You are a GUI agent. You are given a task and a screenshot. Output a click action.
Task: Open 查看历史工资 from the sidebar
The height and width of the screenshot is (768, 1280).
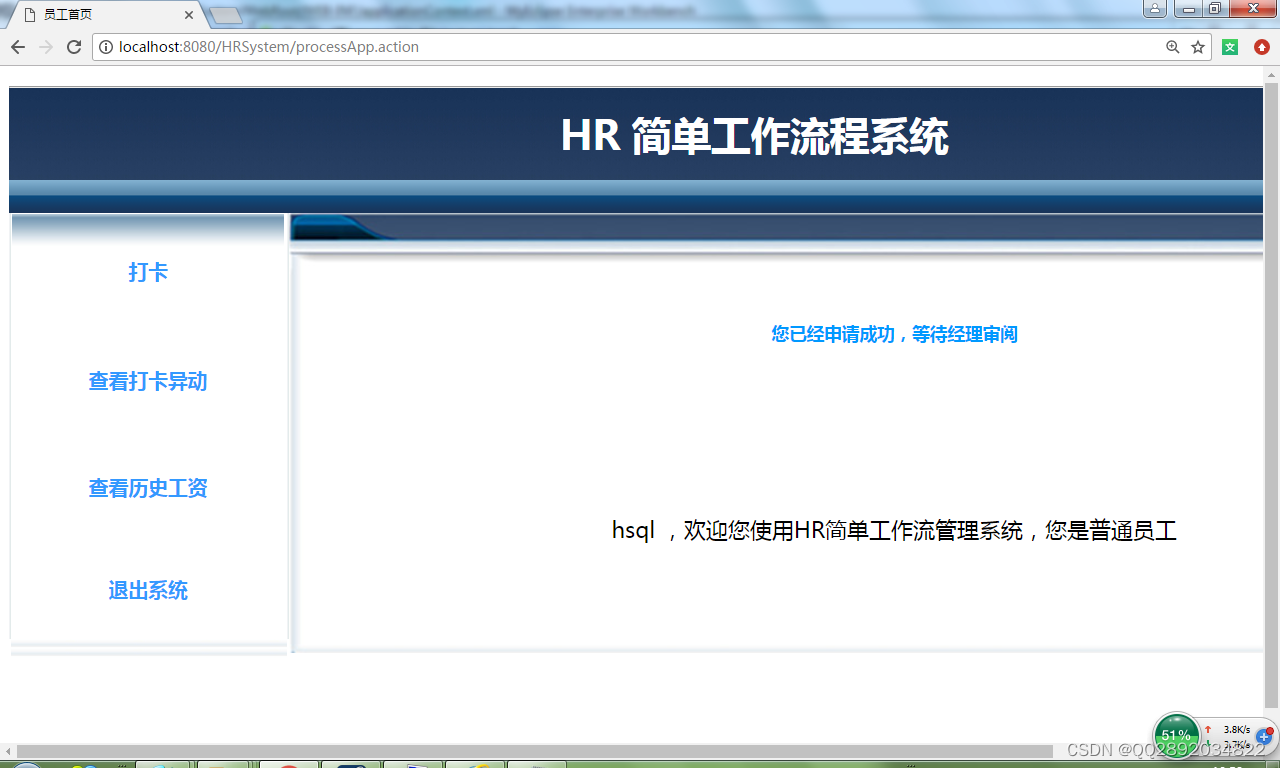[x=147, y=488]
